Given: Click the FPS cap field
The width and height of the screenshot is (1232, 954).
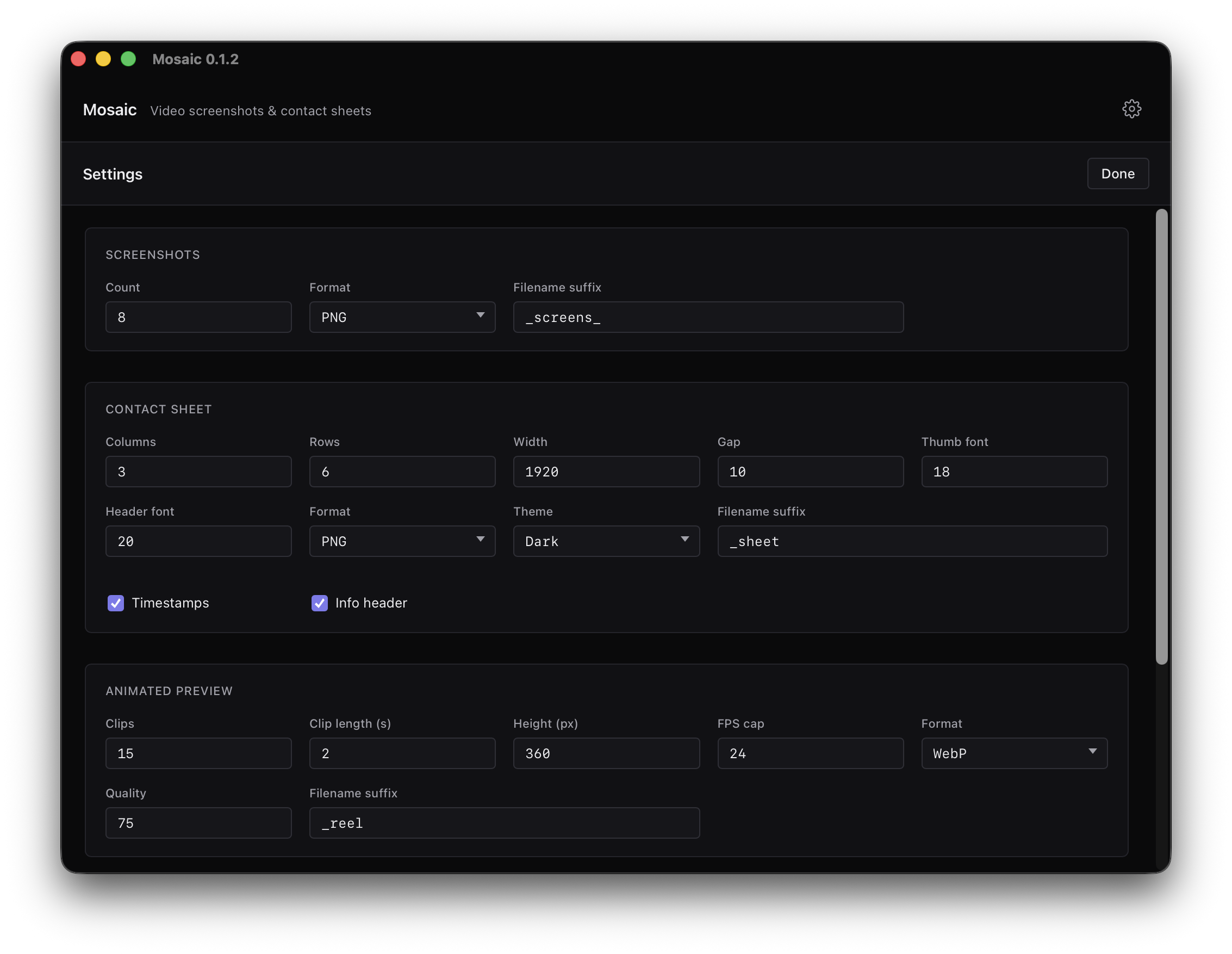Looking at the screenshot, I should tap(811, 753).
